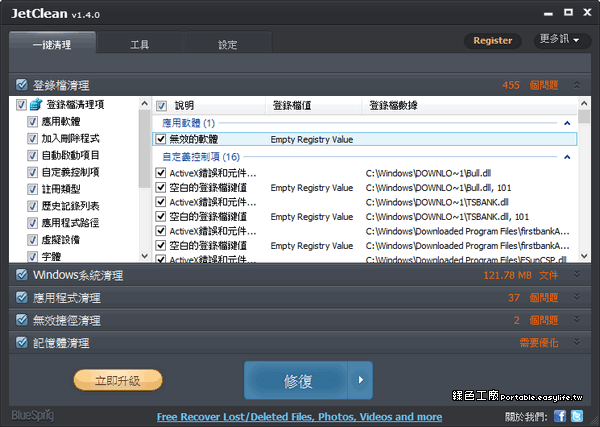Expand the 無效捷徑清理 section chevron
The height and width of the screenshot is (427, 600).
pyautogui.click(x=577, y=319)
